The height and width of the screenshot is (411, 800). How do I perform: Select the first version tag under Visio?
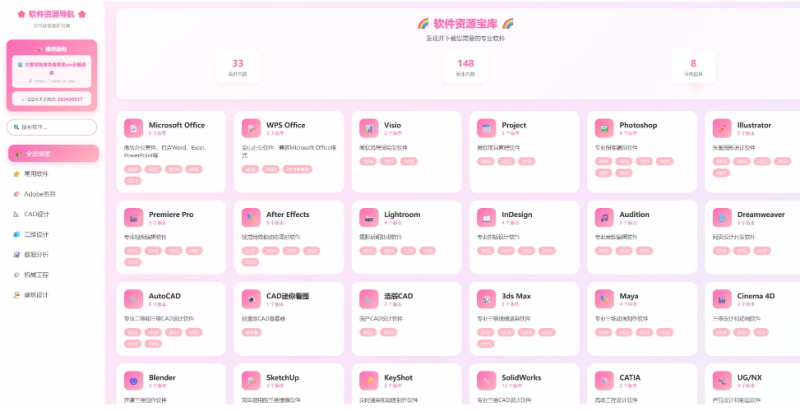coord(368,161)
